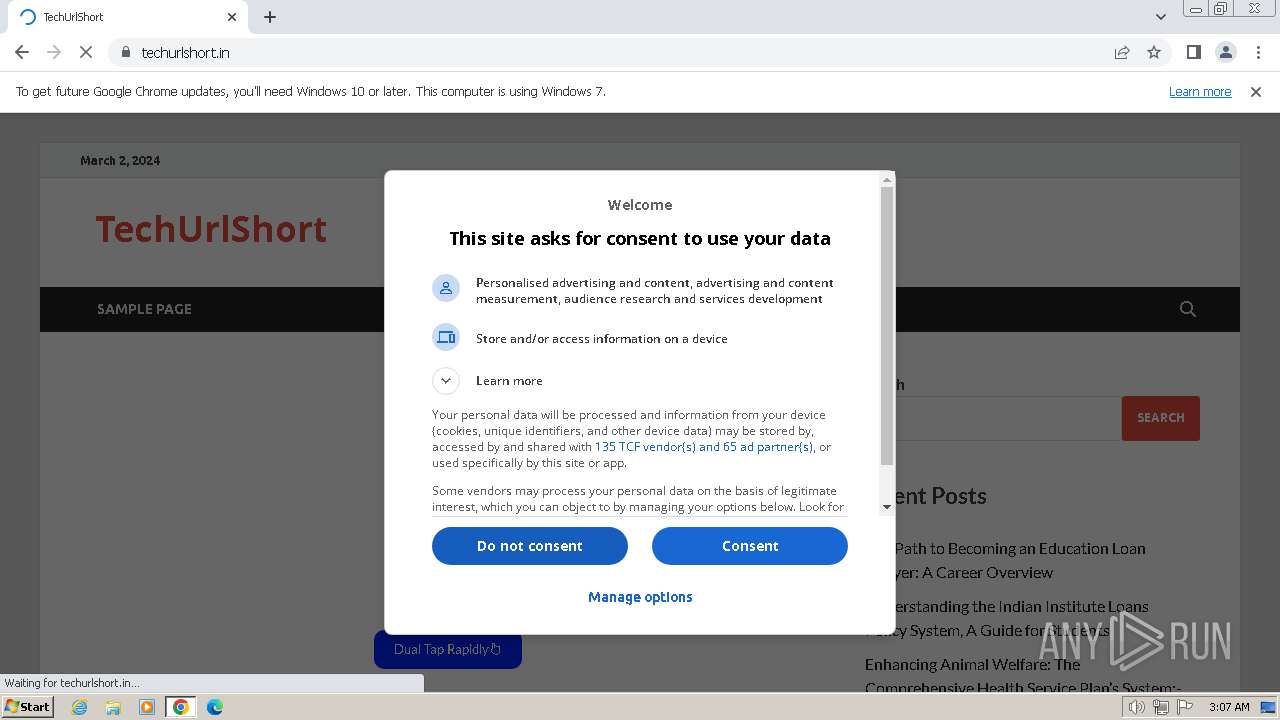Click the share page icon in address bar
Image resolution: width=1280 pixels, height=720 pixels.
tap(1122, 52)
